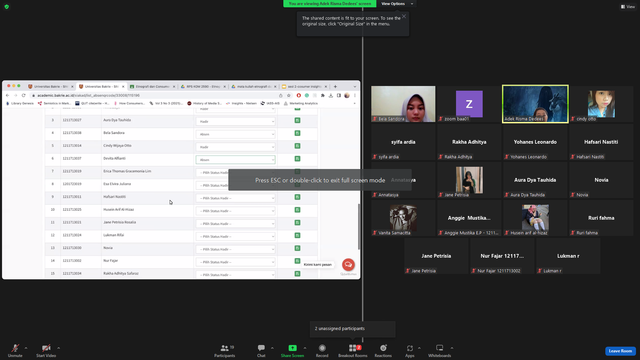Click green action icon in Aura Dya Tauhida row
640x360 pixels.
click(x=297, y=120)
